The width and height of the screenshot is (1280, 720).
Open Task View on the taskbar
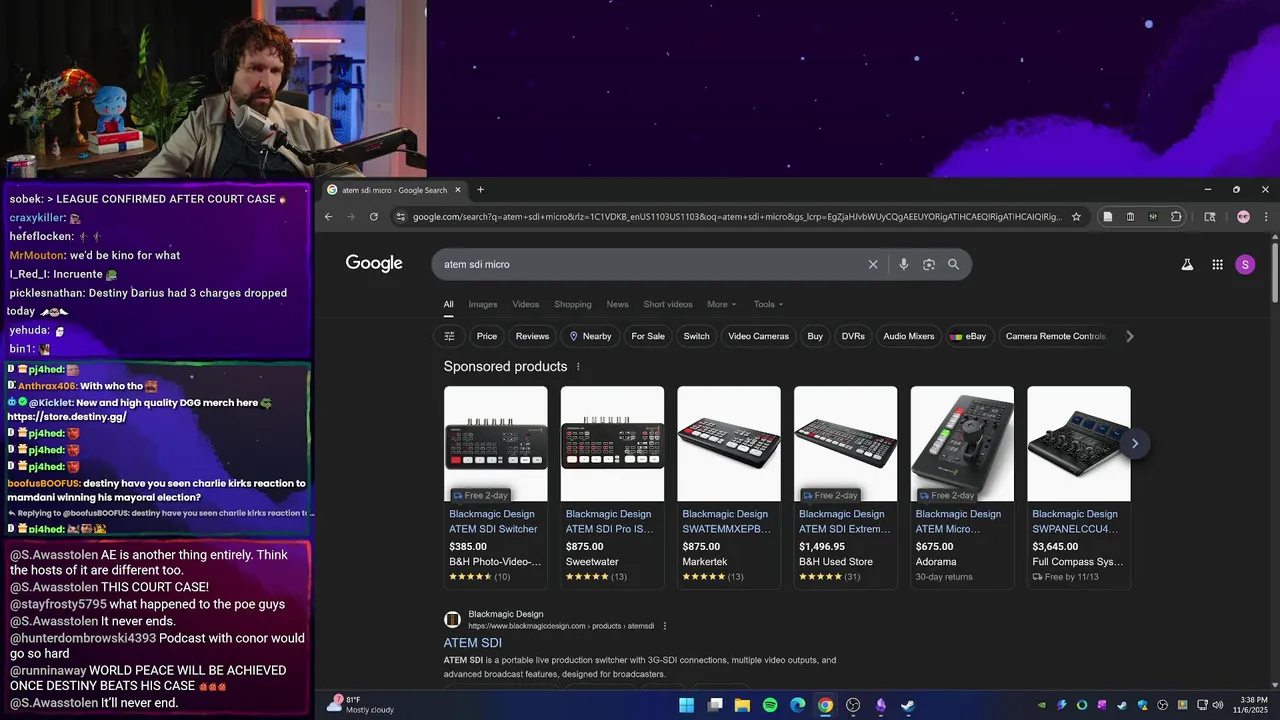[714, 705]
